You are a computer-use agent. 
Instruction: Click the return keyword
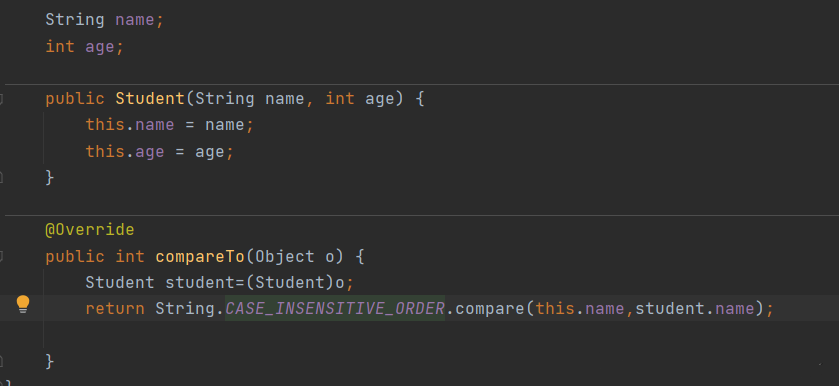[115, 309]
